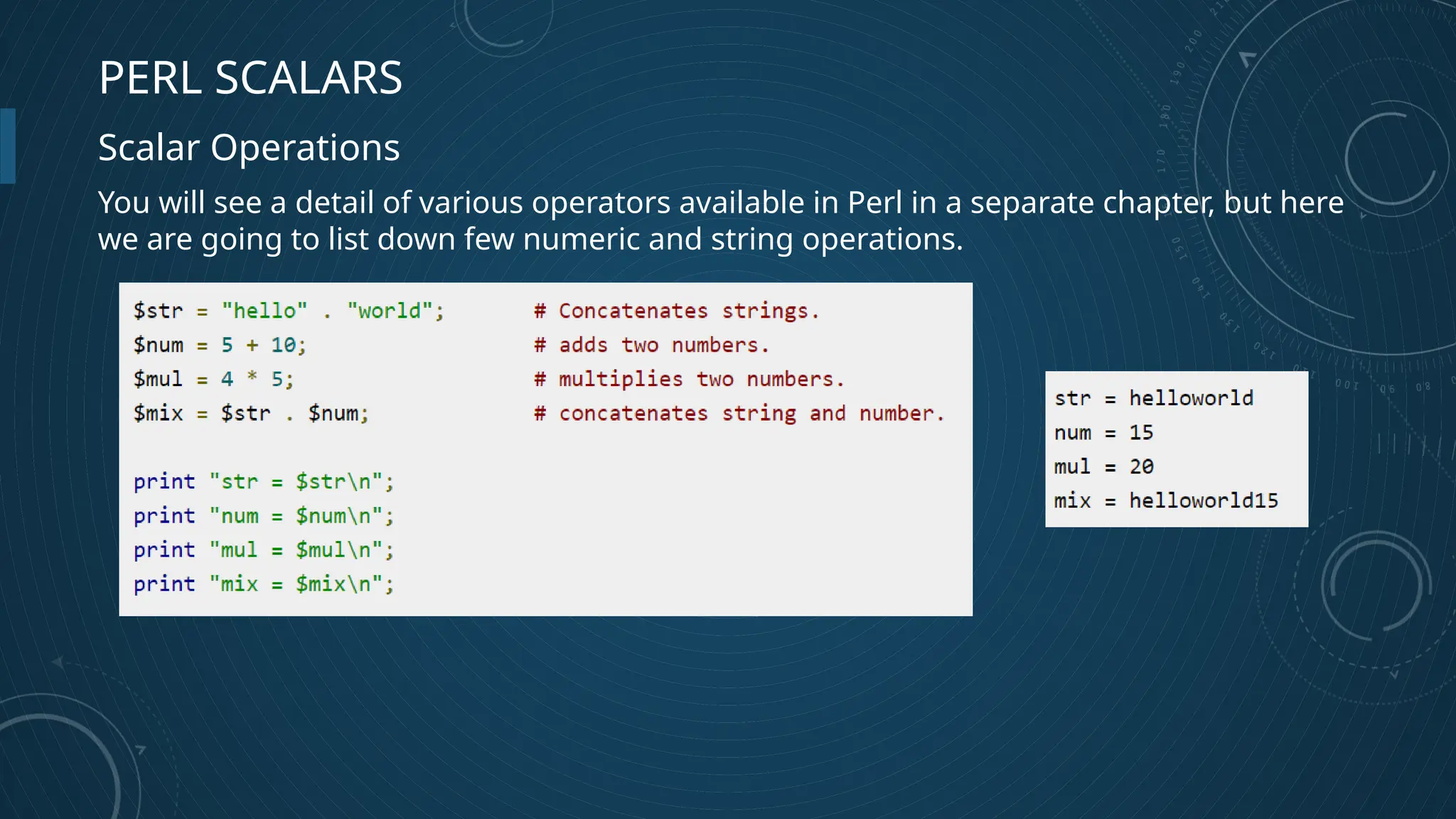
Task: Click output line 'str = helloworld'
Action: [x=1154, y=399]
